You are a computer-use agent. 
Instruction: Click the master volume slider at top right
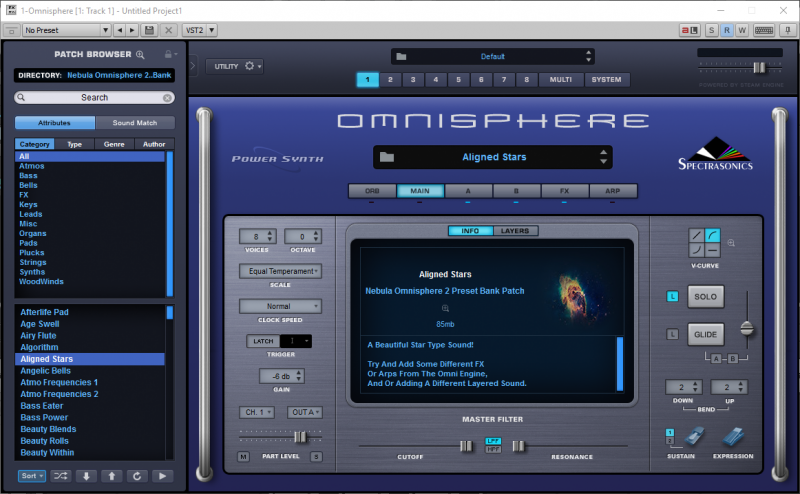tap(759, 67)
